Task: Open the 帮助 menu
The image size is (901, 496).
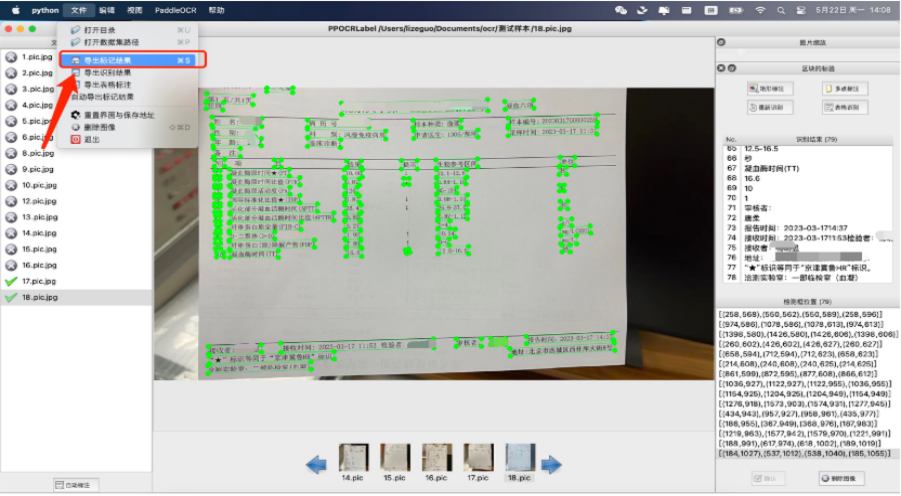Action: tap(217, 10)
